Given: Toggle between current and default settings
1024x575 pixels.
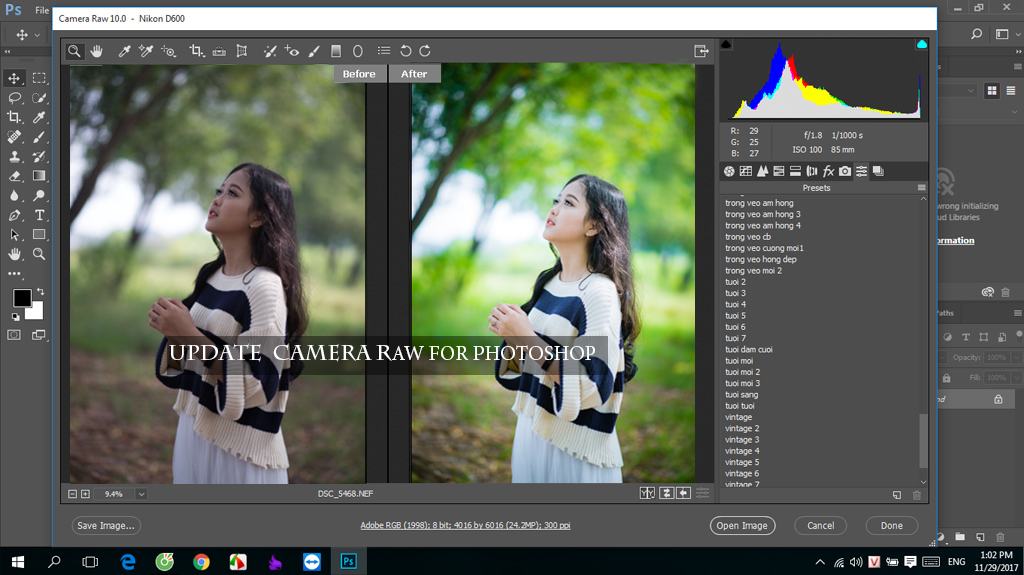Looking at the screenshot, I should pos(703,493).
